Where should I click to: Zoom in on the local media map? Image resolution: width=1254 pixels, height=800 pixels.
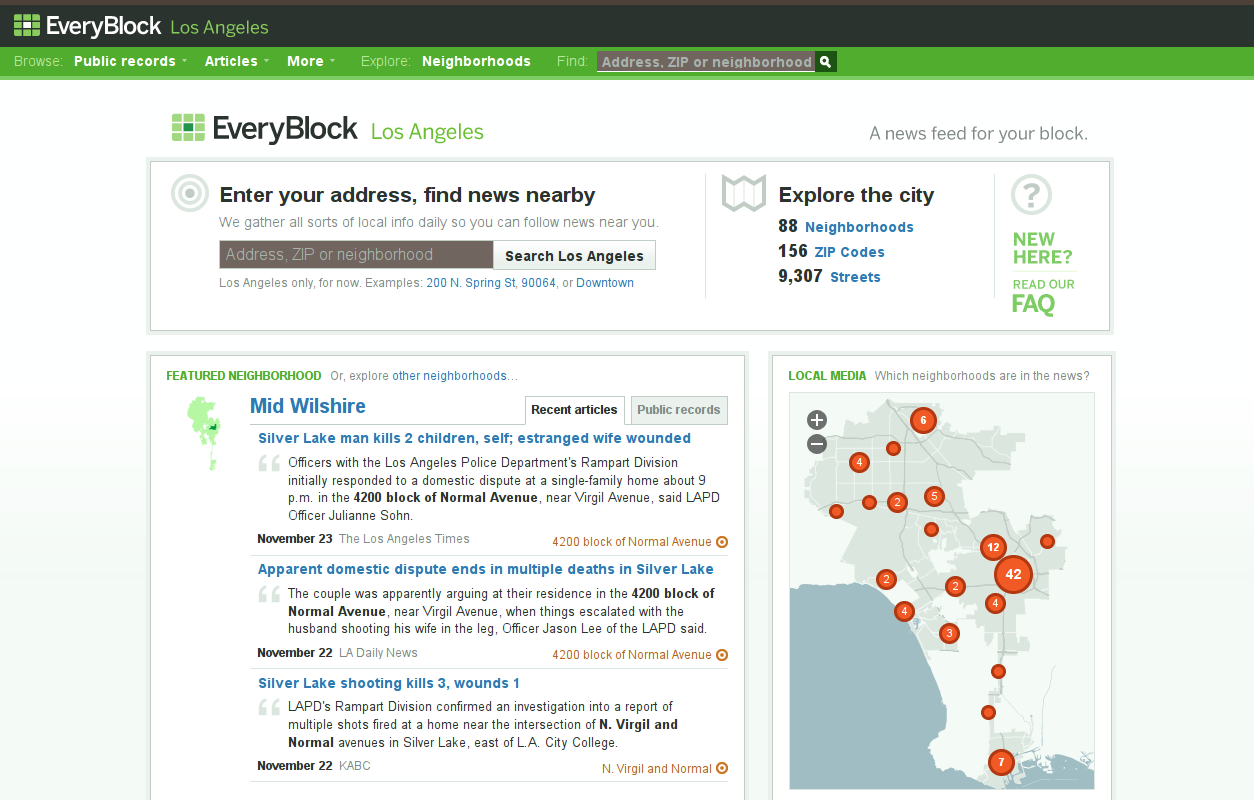tap(817, 420)
